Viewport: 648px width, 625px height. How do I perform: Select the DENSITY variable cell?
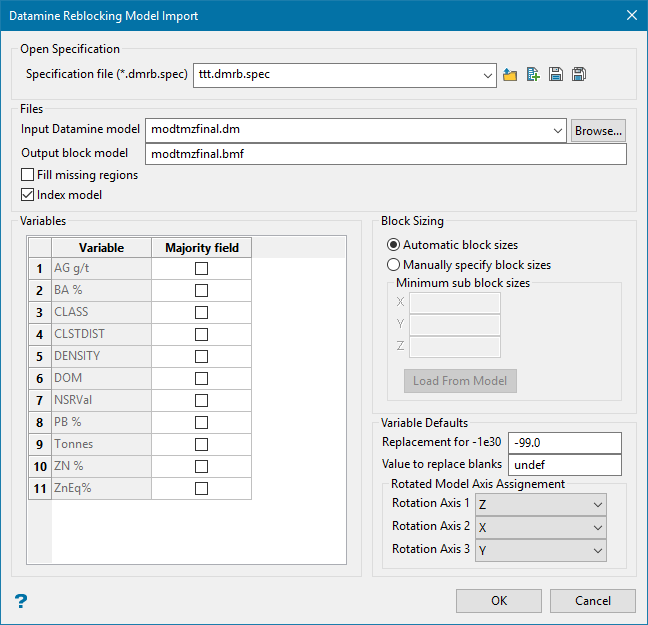point(101,356)
